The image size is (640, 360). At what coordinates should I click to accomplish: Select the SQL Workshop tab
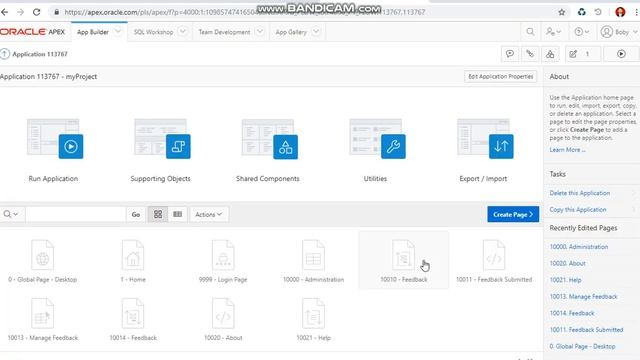tap(153, 32)
